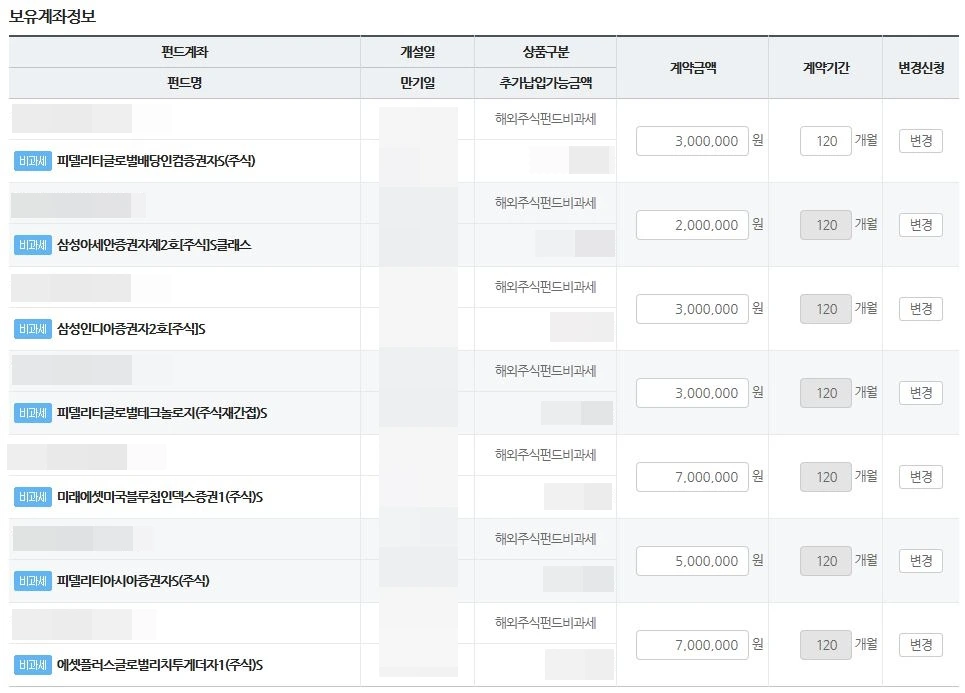Click the 상품구분 column header
This screenshot has width=965, height=693.
546,52
